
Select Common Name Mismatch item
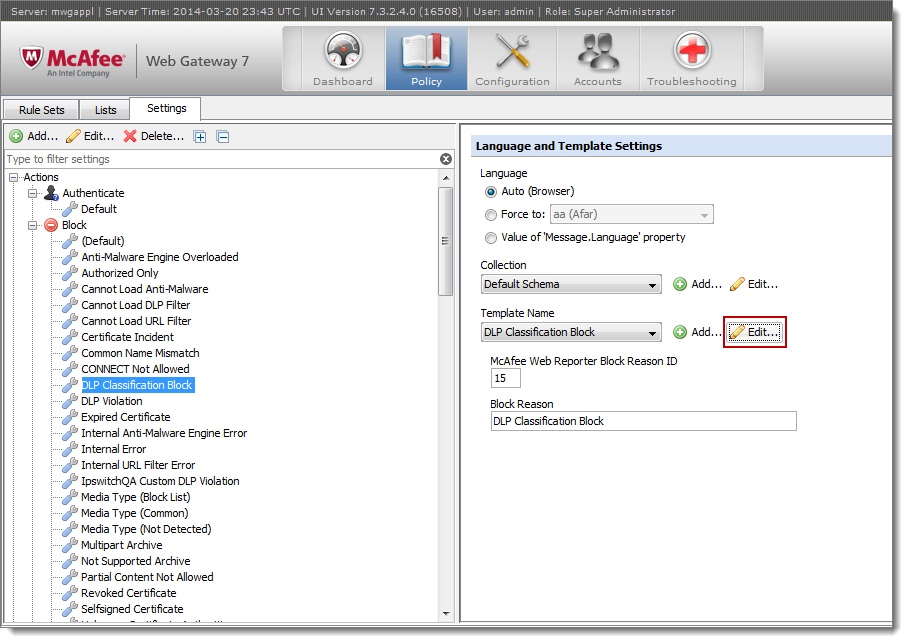click(140, 353)
